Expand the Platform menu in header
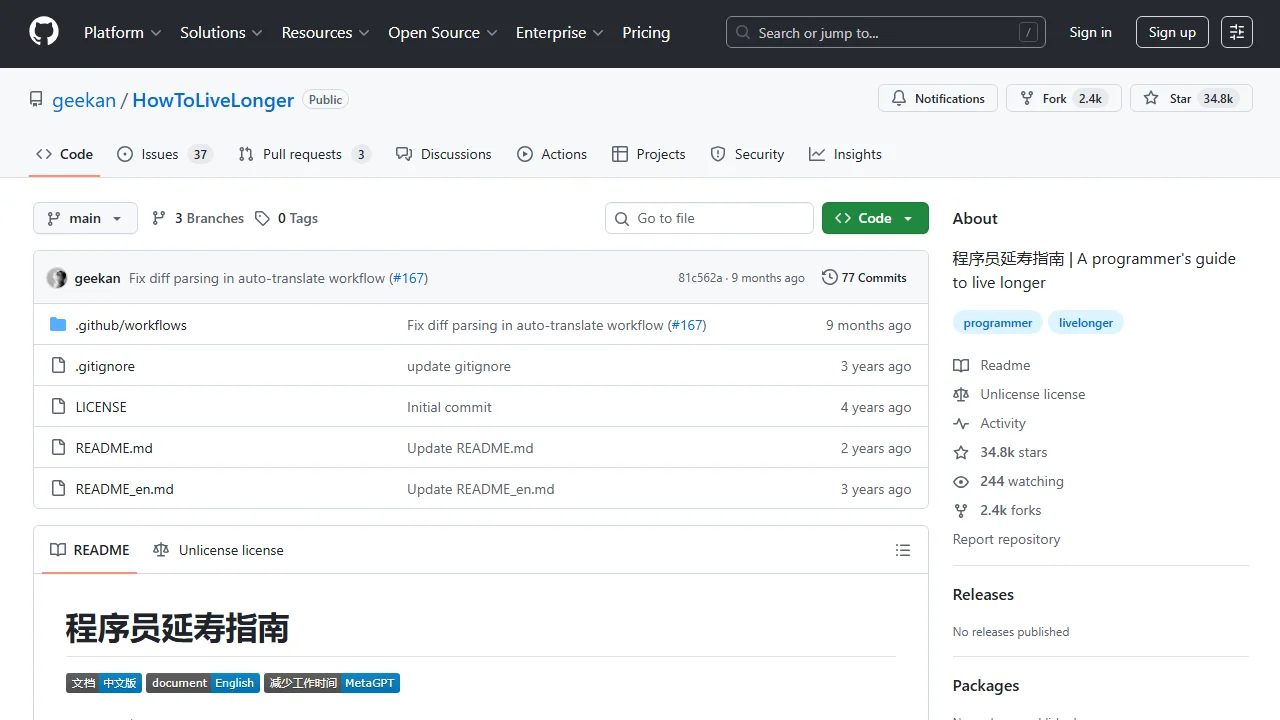The image size is (1280, 720). click(122, 32)
